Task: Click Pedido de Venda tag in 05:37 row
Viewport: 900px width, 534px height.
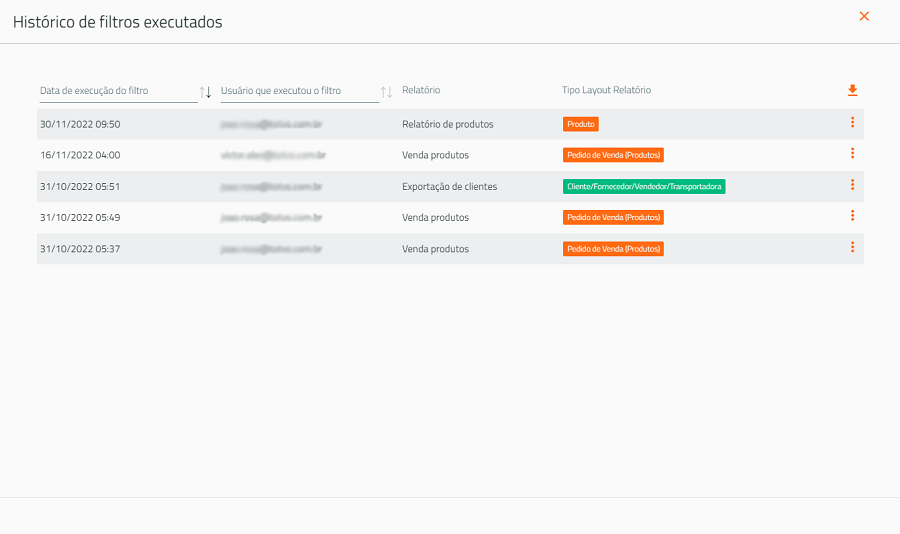Action: coord(614,249)
